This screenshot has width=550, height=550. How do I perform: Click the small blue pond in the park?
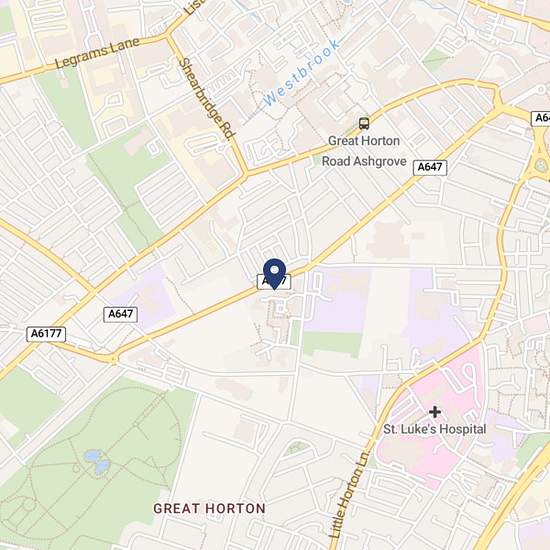(x=97, y=462)
